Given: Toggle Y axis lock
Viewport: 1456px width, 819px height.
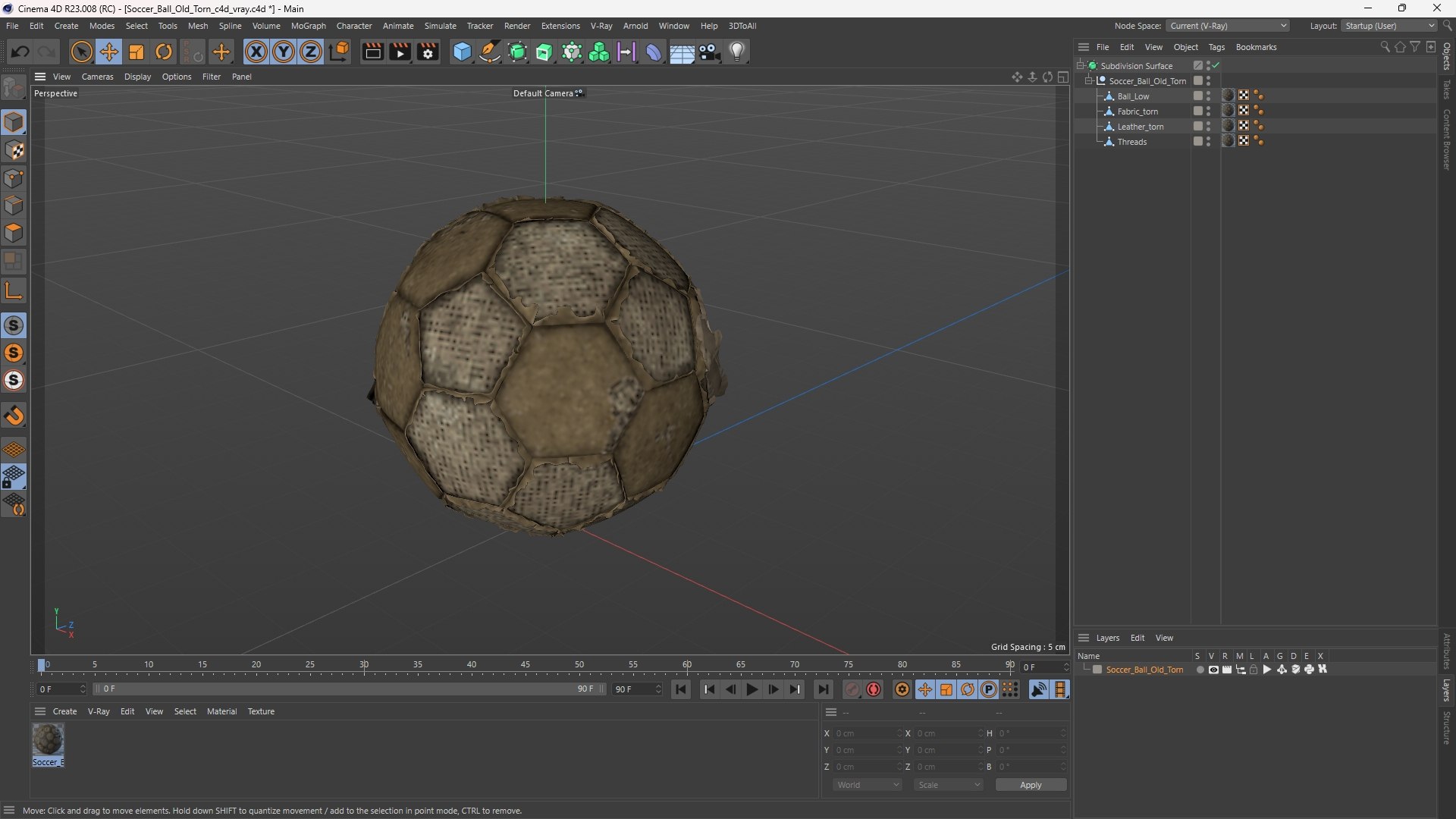Looking at the screenshot, I should pos(284,52).
